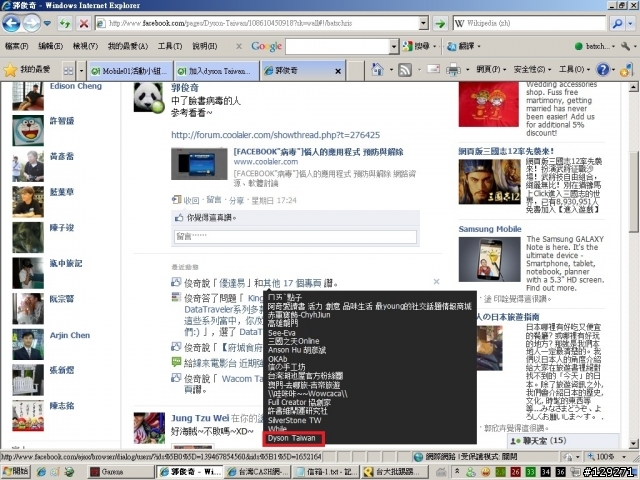Click SilverStone TW in the popup list
The width and height of the screenshot is (640, 480).
pyautogui.click(x=294, y=420)
